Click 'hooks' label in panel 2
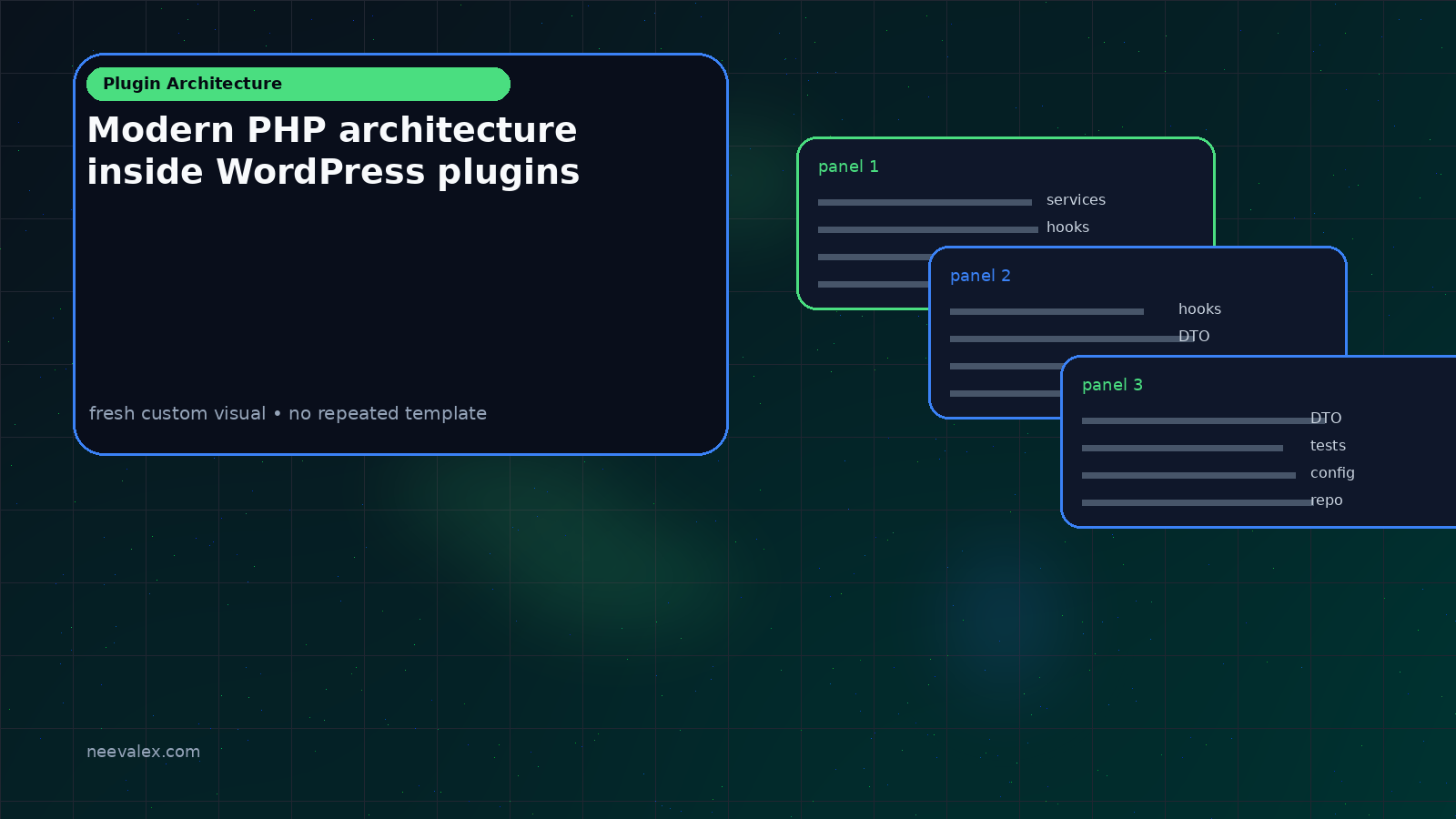1456x819 pixels. pyautogui.click(x=1199, y=309)
